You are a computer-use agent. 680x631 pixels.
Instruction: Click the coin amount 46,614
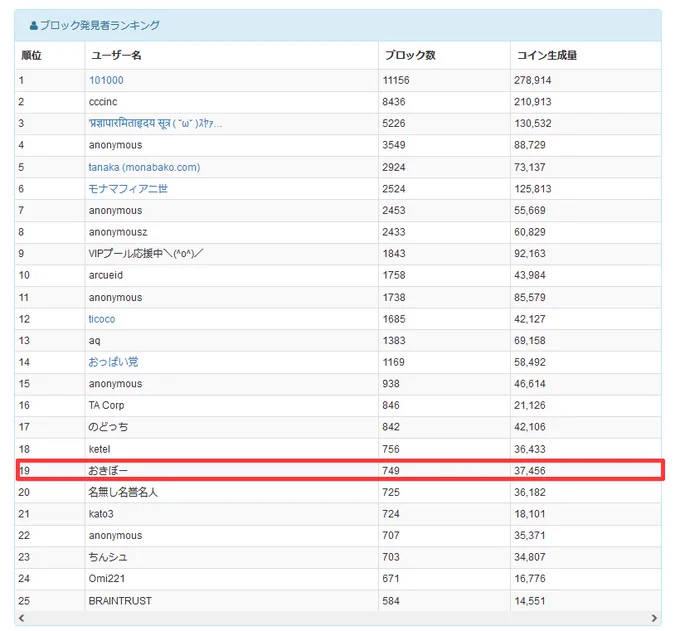point(530,384)
